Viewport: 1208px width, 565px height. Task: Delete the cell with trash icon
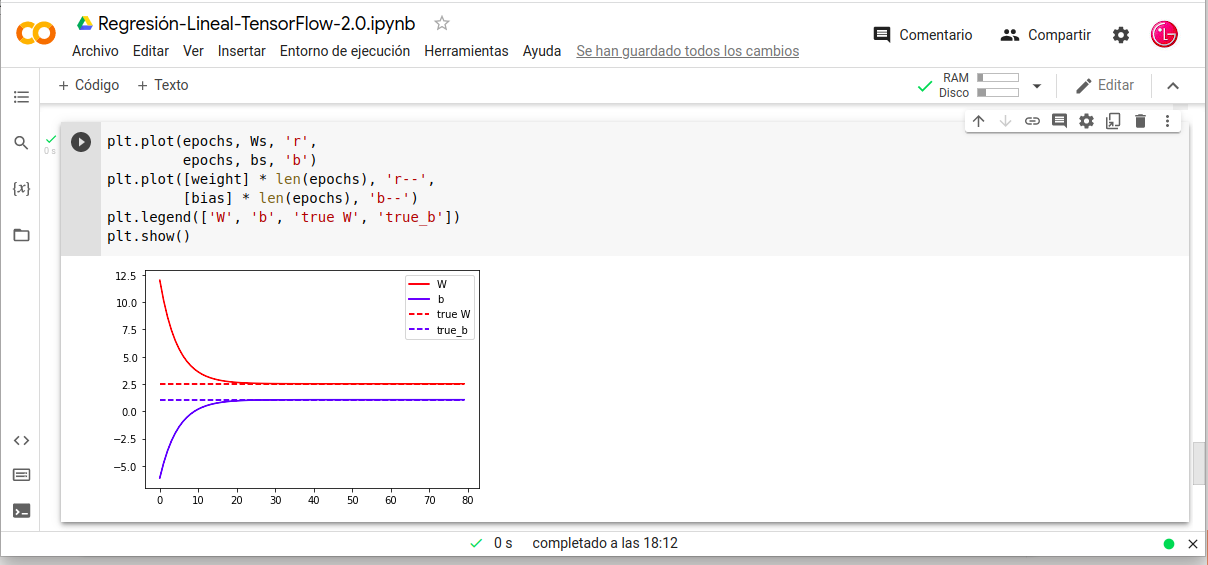1140,121
